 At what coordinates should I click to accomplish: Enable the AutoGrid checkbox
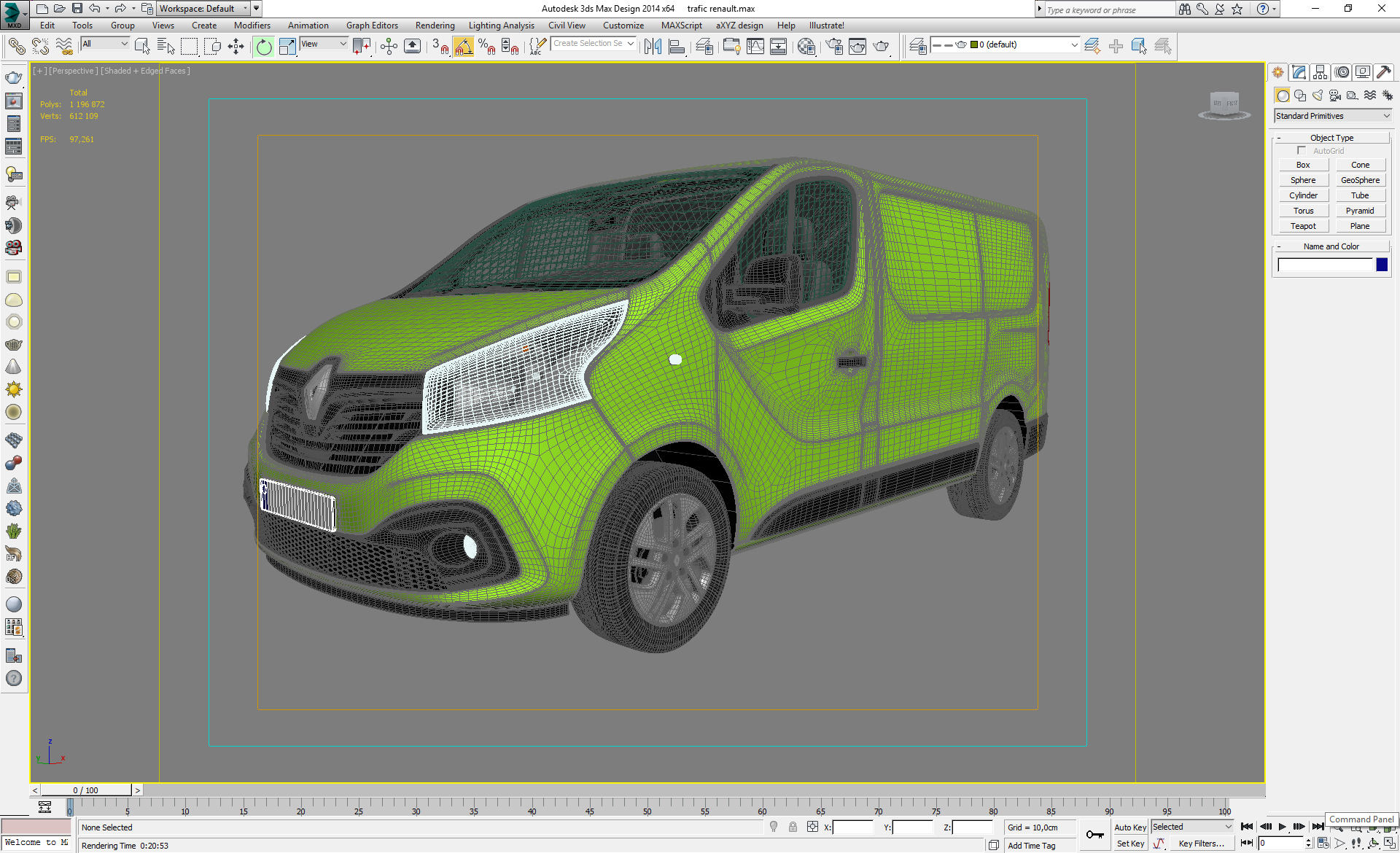click(1302, 151)
